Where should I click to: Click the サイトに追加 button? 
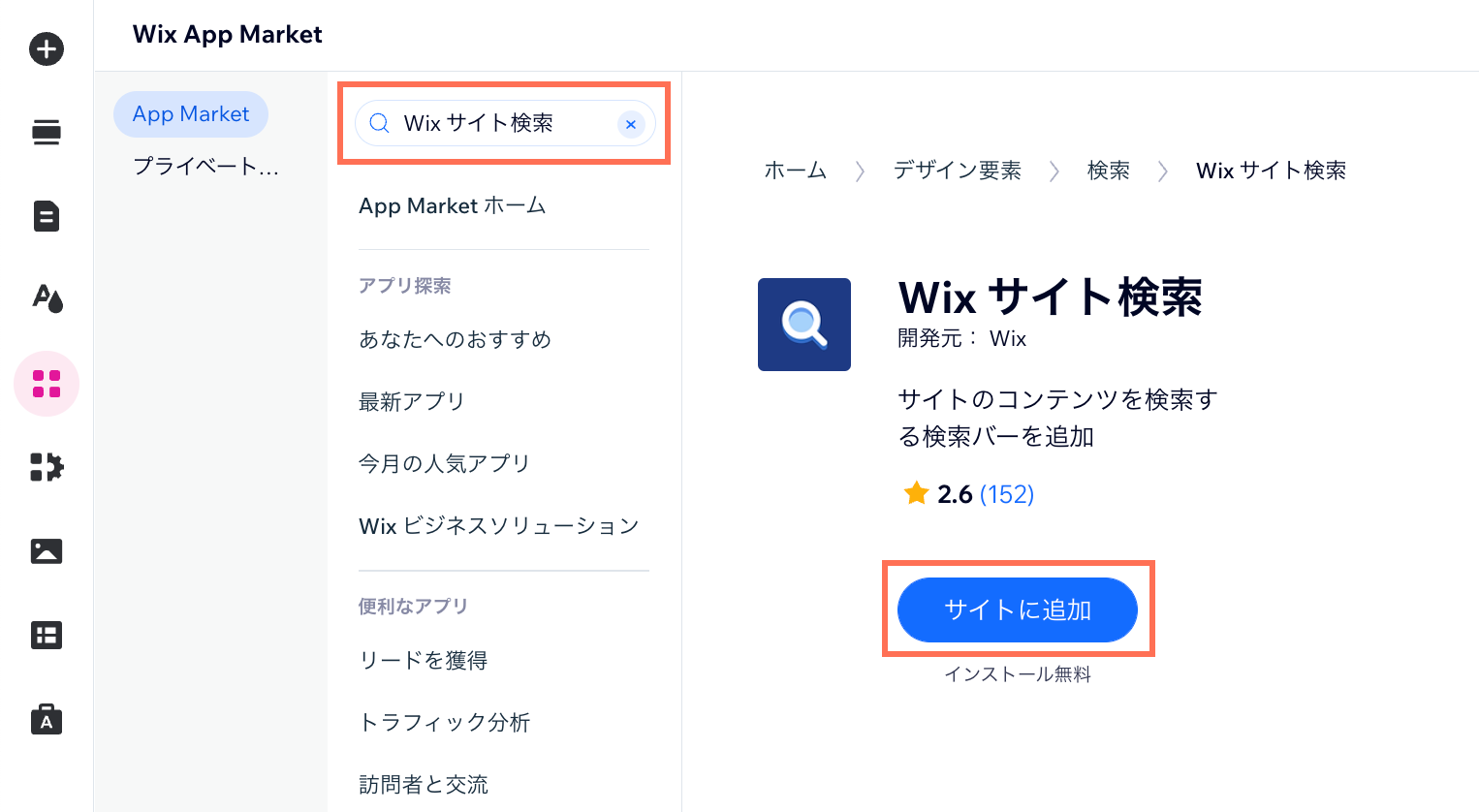coord(1018,609)
